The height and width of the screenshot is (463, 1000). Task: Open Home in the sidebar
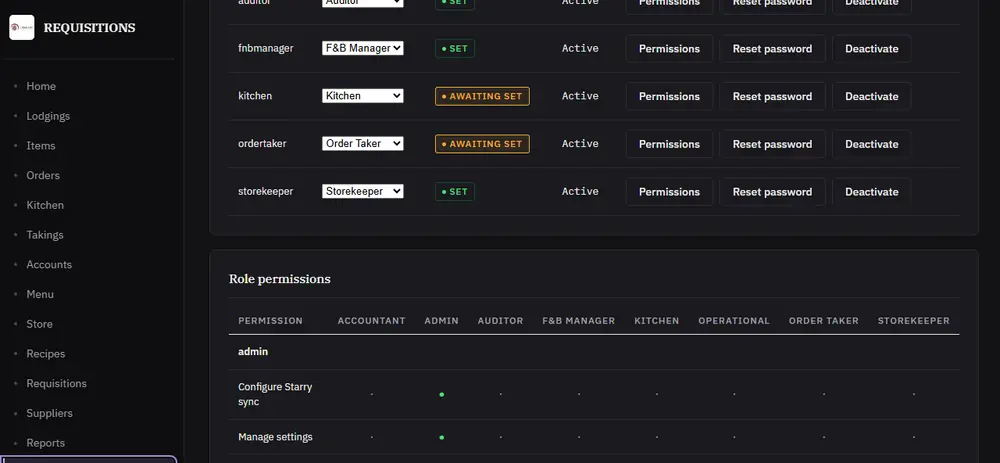coord(41,86)
